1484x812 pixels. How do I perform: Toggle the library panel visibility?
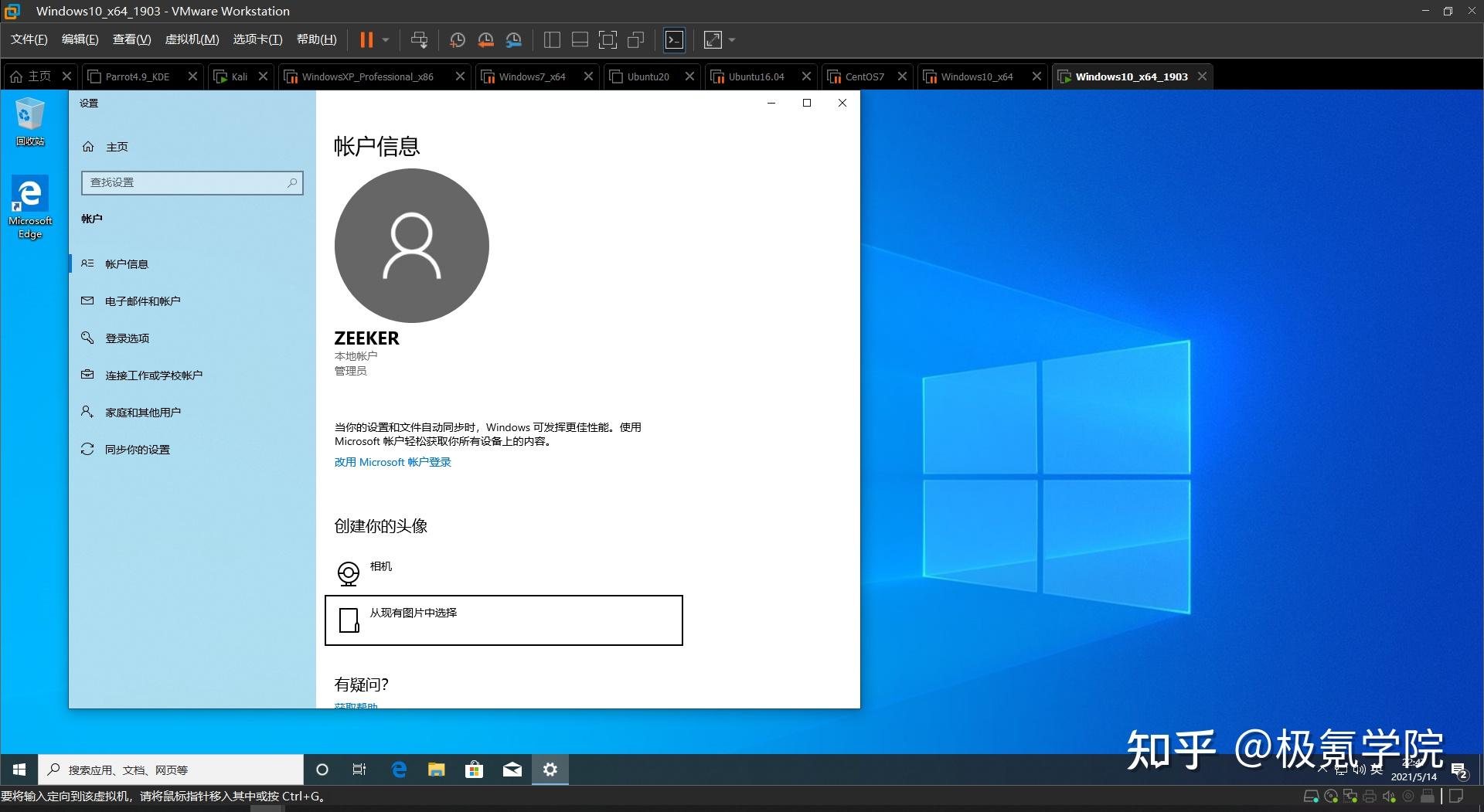[551, 39]
